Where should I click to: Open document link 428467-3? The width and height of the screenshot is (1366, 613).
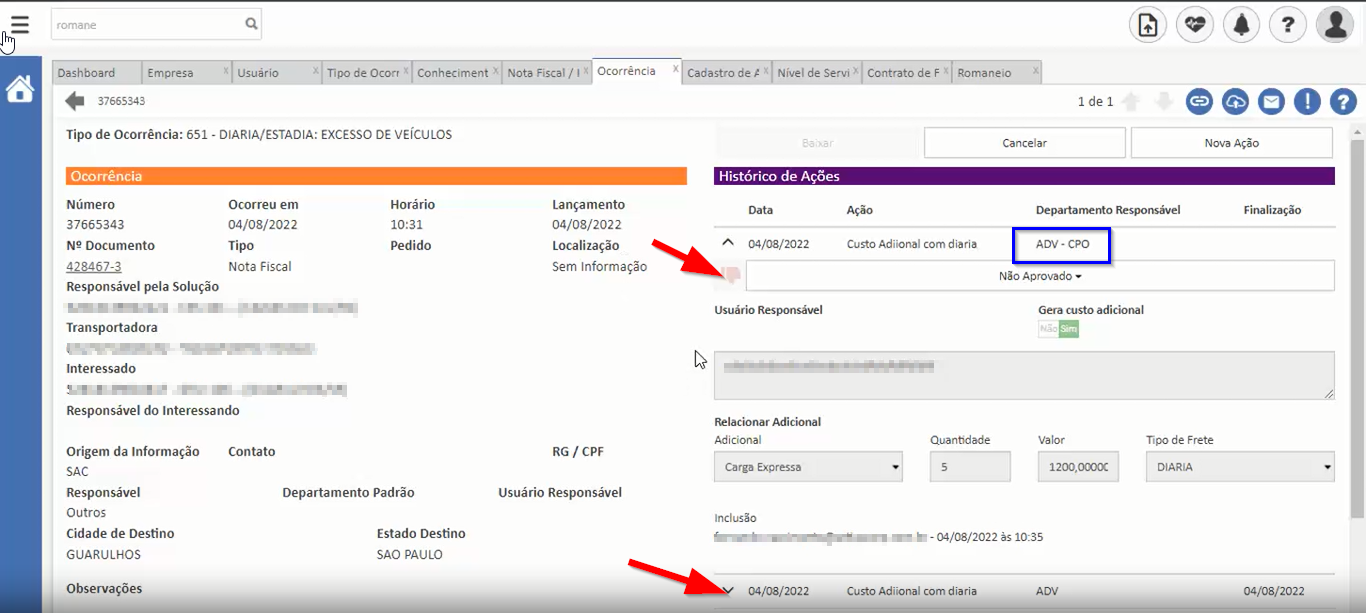tap(94, 267)
